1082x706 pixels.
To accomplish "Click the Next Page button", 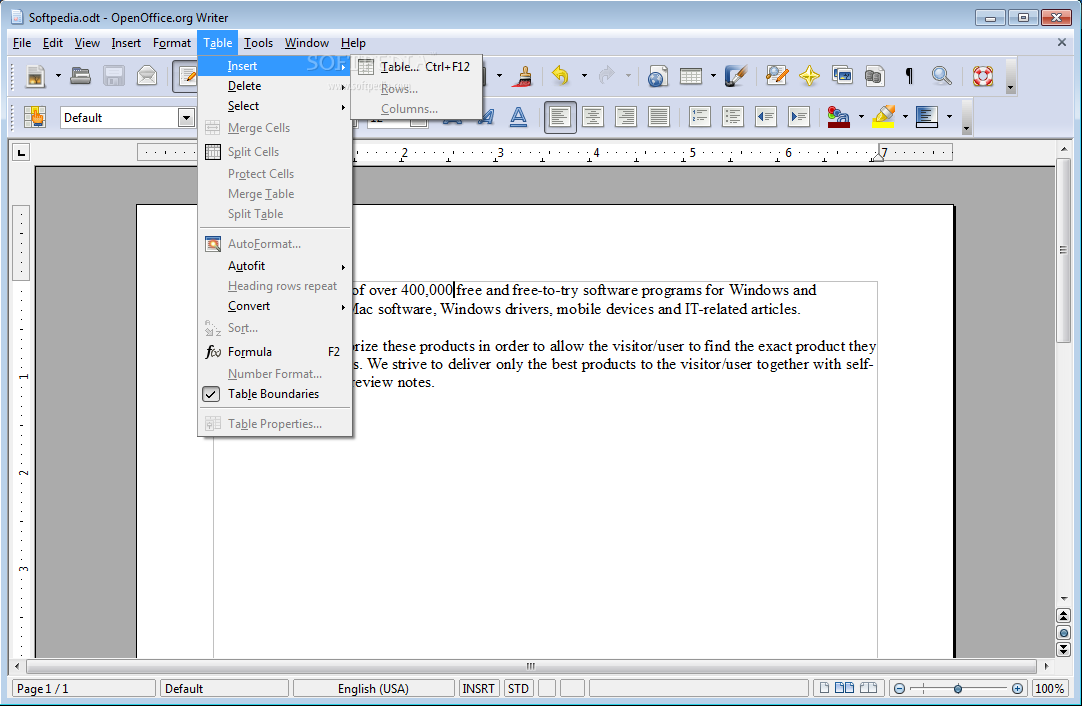I will (x=1063, y=649).
